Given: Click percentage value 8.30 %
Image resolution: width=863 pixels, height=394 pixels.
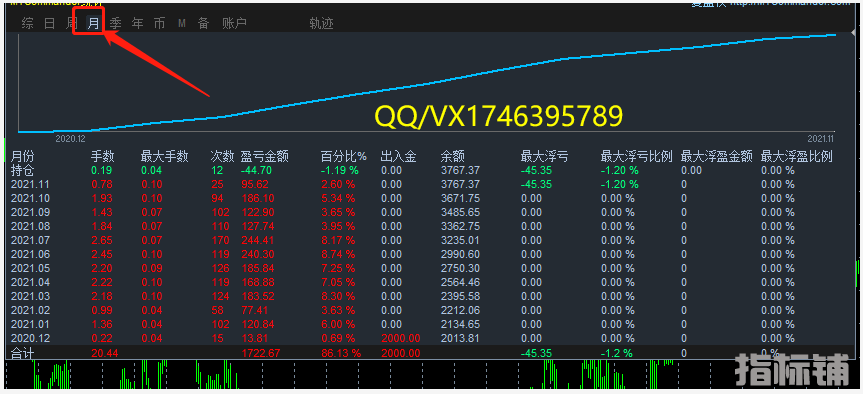Looking at the screenshot, I should click(x=338, y=296).
